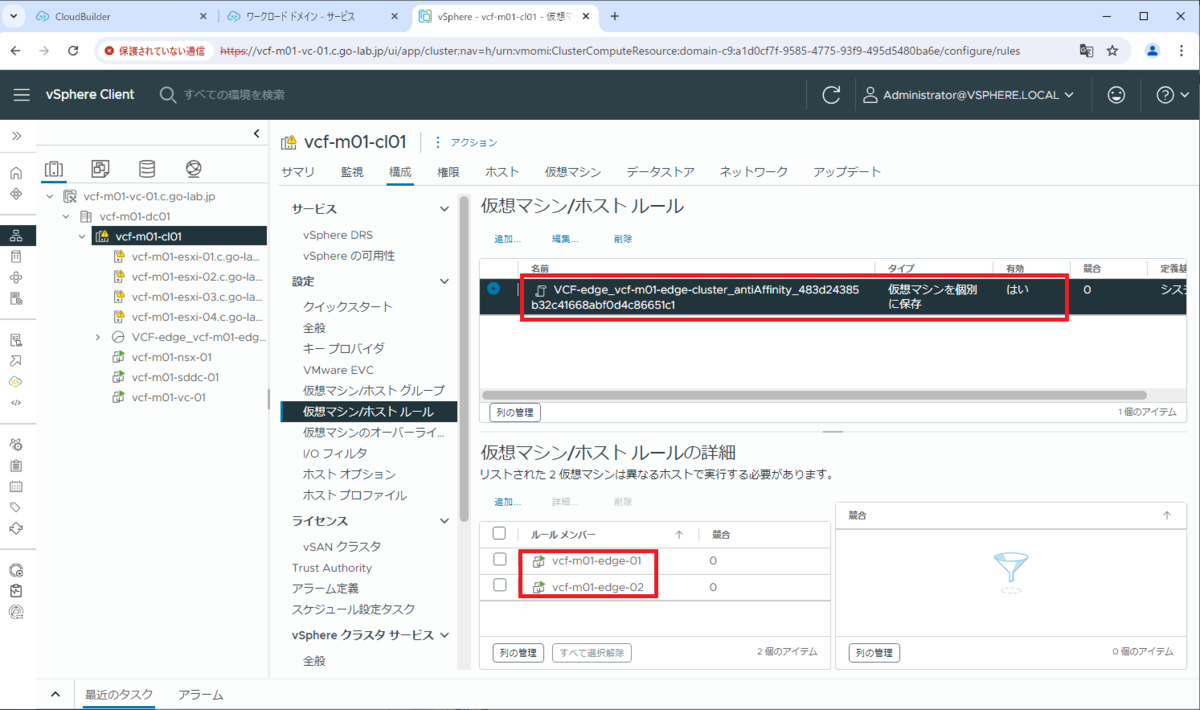Open the smiley feedback icon
Viewport: 1200px width, 710px height.
coord(1116,95)
